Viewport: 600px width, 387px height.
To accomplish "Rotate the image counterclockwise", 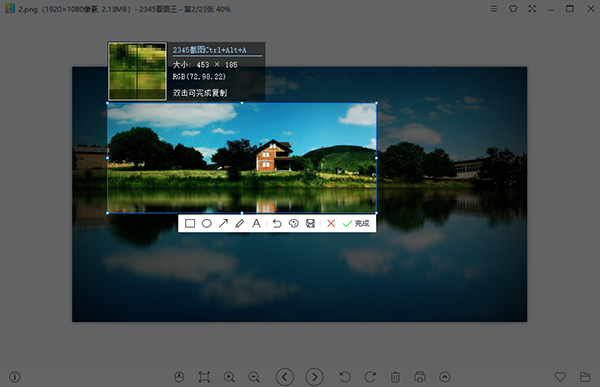I will coord(345,377).
